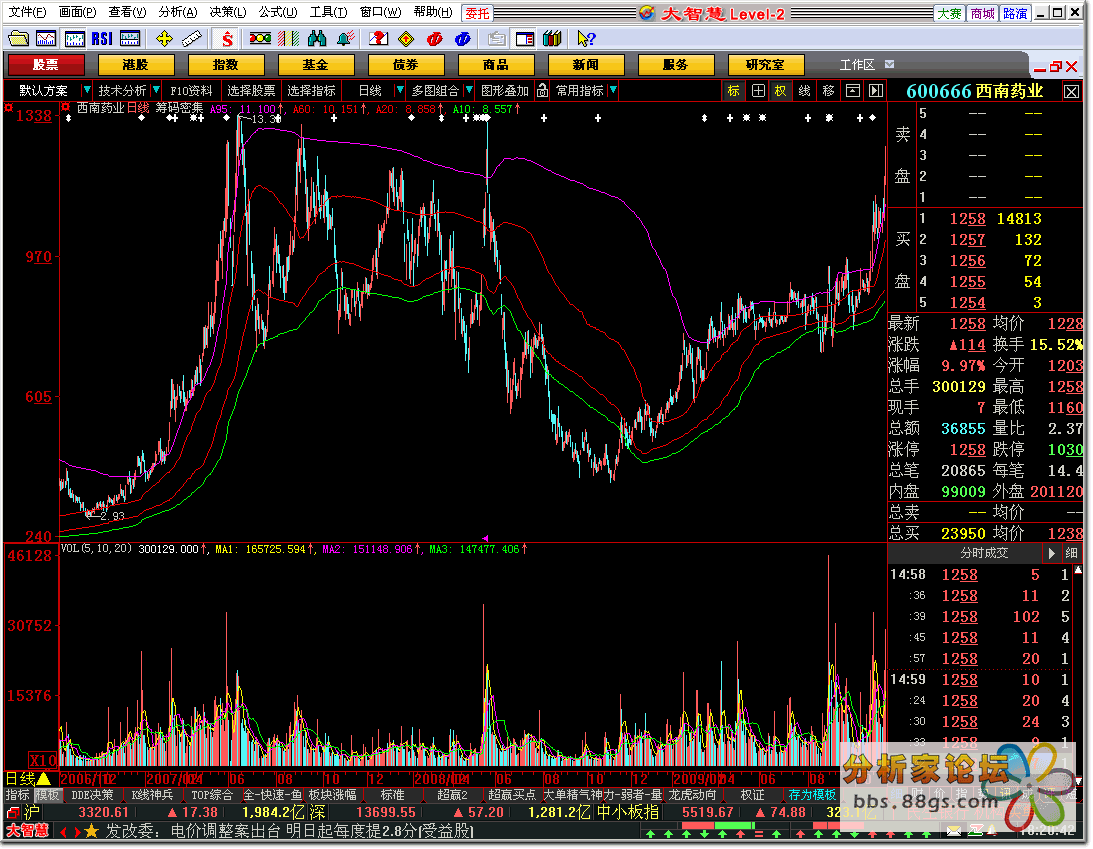Toggle the 线 drawing line button
Image resolution: width=1093 pixels, height=849 pixels.
point(804,91)
